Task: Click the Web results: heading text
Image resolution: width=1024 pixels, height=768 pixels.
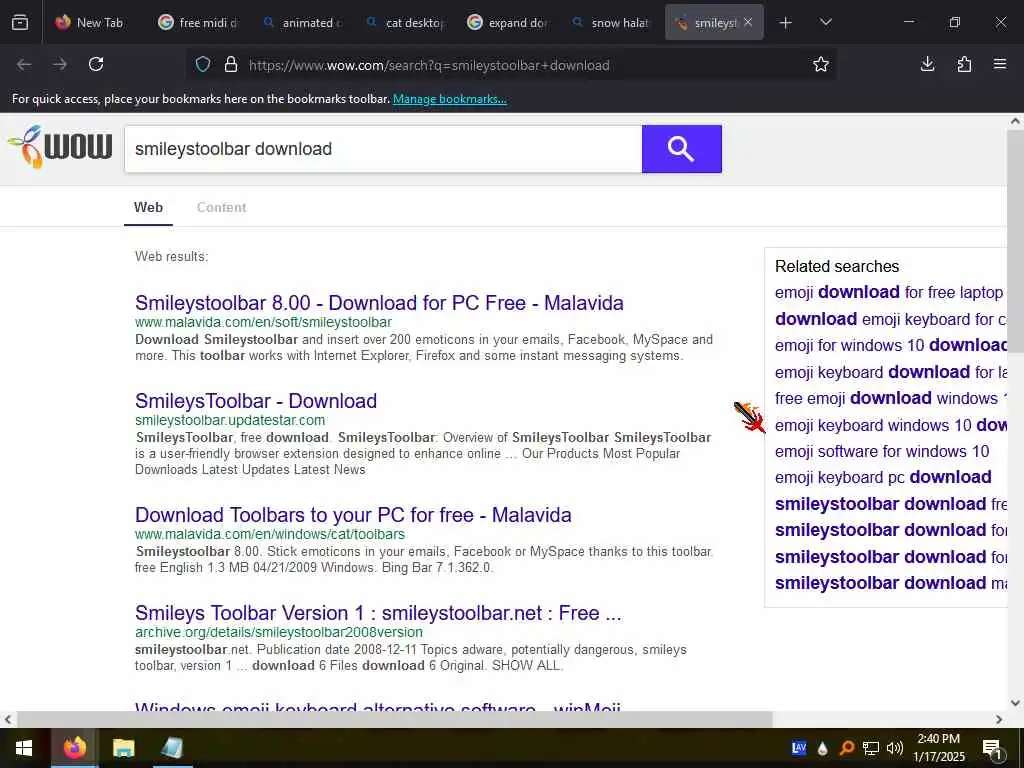Action: click(x=171, y=257)
